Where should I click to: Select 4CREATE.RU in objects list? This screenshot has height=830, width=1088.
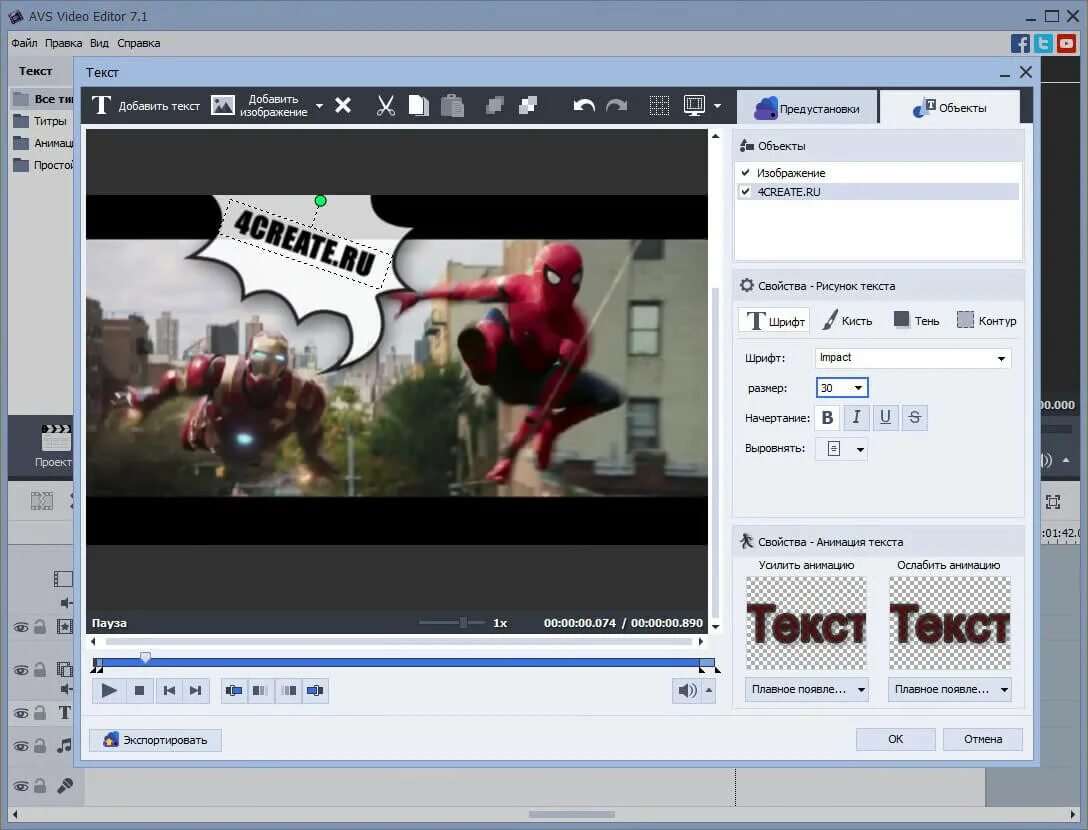pyautogui.click(x=878, y=192)
